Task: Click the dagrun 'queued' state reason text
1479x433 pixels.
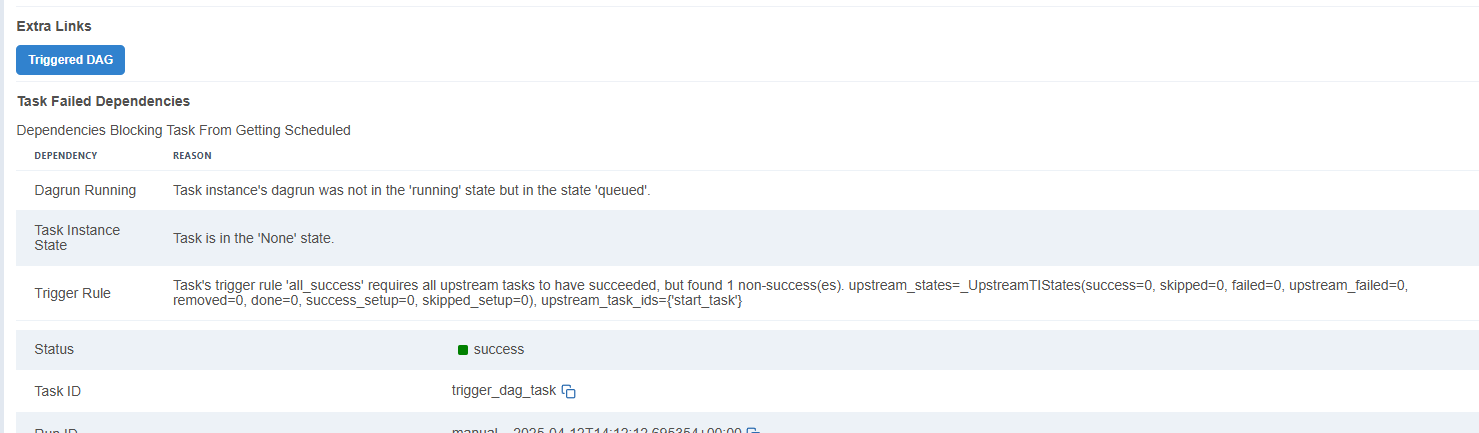Action: 412,190
